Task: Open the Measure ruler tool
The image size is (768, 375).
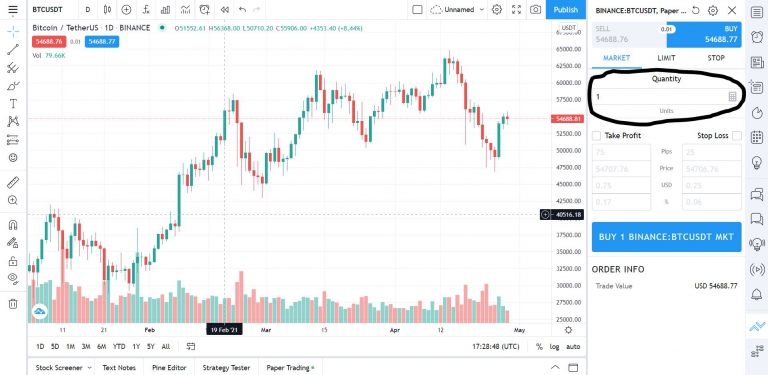Action: pos(13,182)
